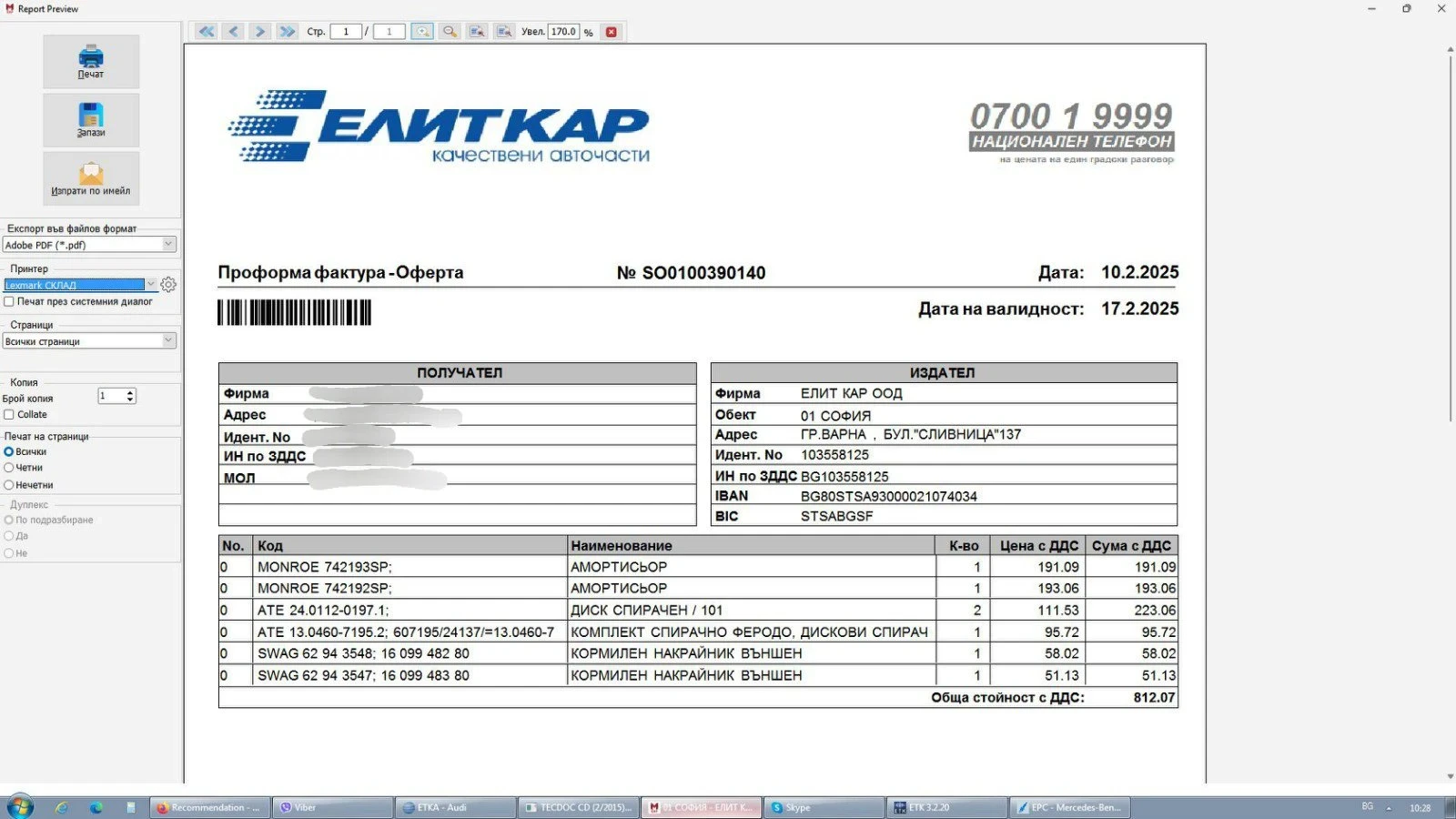This screenshot has height=819, width=1456.
Task: Jump to last page with double-right arrow
Action: tap(288, 32)
